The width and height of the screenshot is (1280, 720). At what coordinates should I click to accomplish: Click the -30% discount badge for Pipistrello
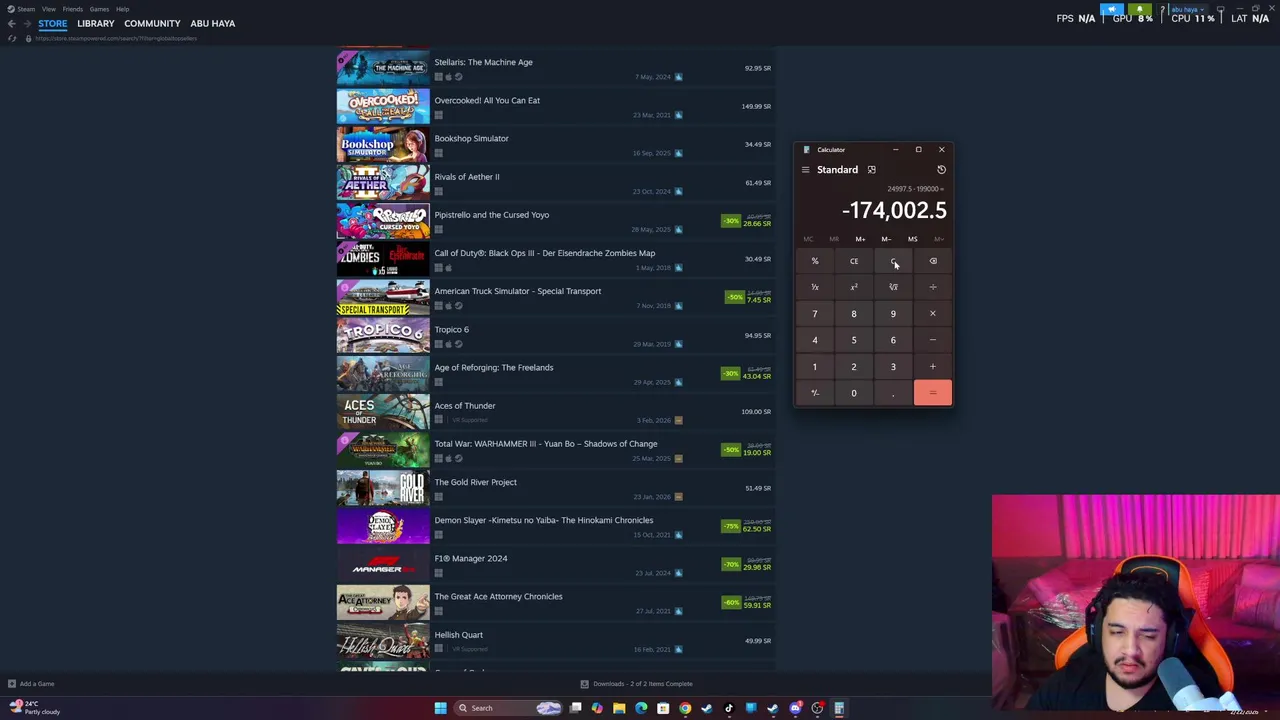(731, 221)
